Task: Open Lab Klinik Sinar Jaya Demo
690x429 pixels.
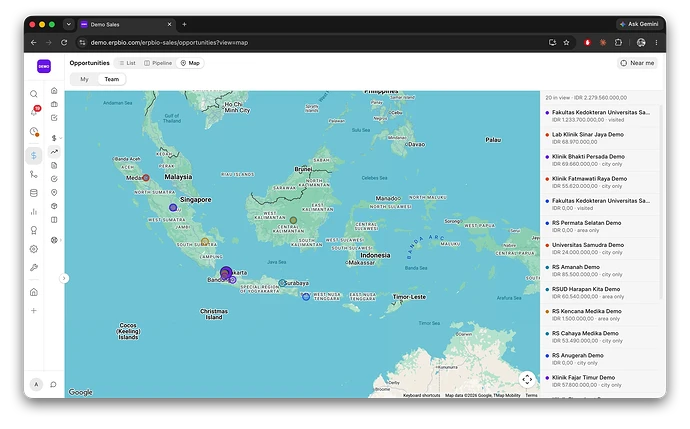Action: (x=601, y=138)
